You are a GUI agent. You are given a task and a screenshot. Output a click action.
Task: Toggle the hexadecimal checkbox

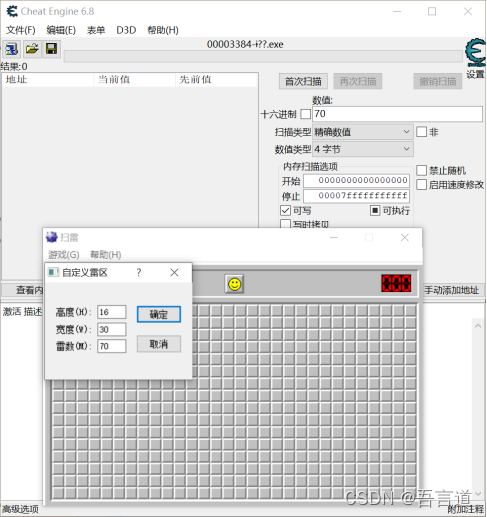[x=305, y=114]
